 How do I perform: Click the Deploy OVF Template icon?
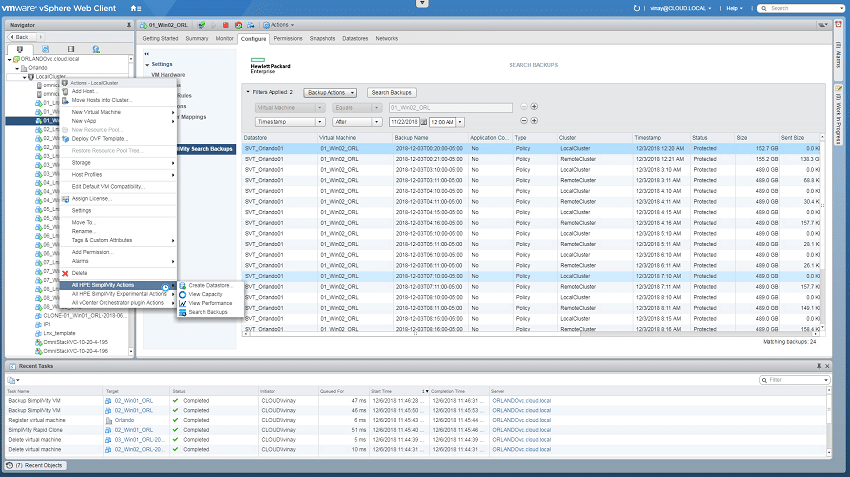click(65, 139)
